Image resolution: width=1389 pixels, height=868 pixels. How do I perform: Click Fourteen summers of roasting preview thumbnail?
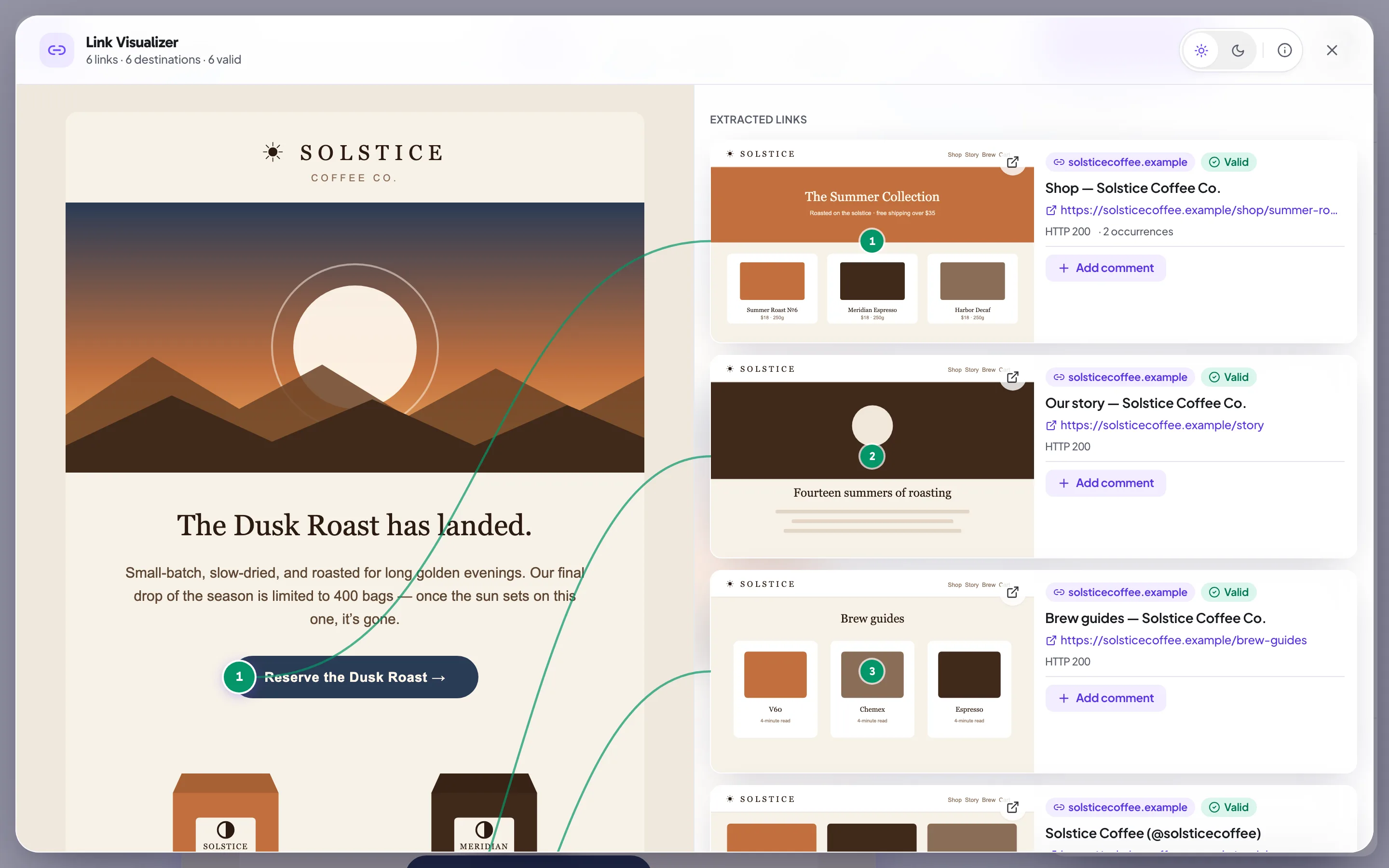click(x=872, y=456)
